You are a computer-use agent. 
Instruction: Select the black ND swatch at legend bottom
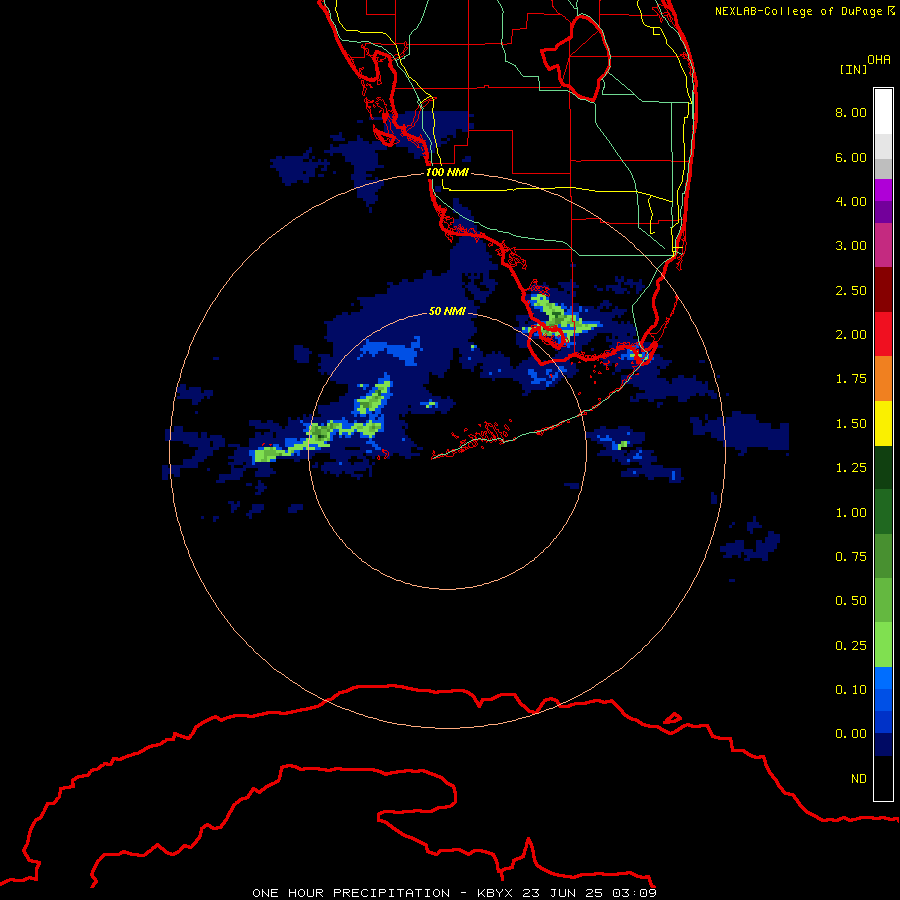(883, 778)
